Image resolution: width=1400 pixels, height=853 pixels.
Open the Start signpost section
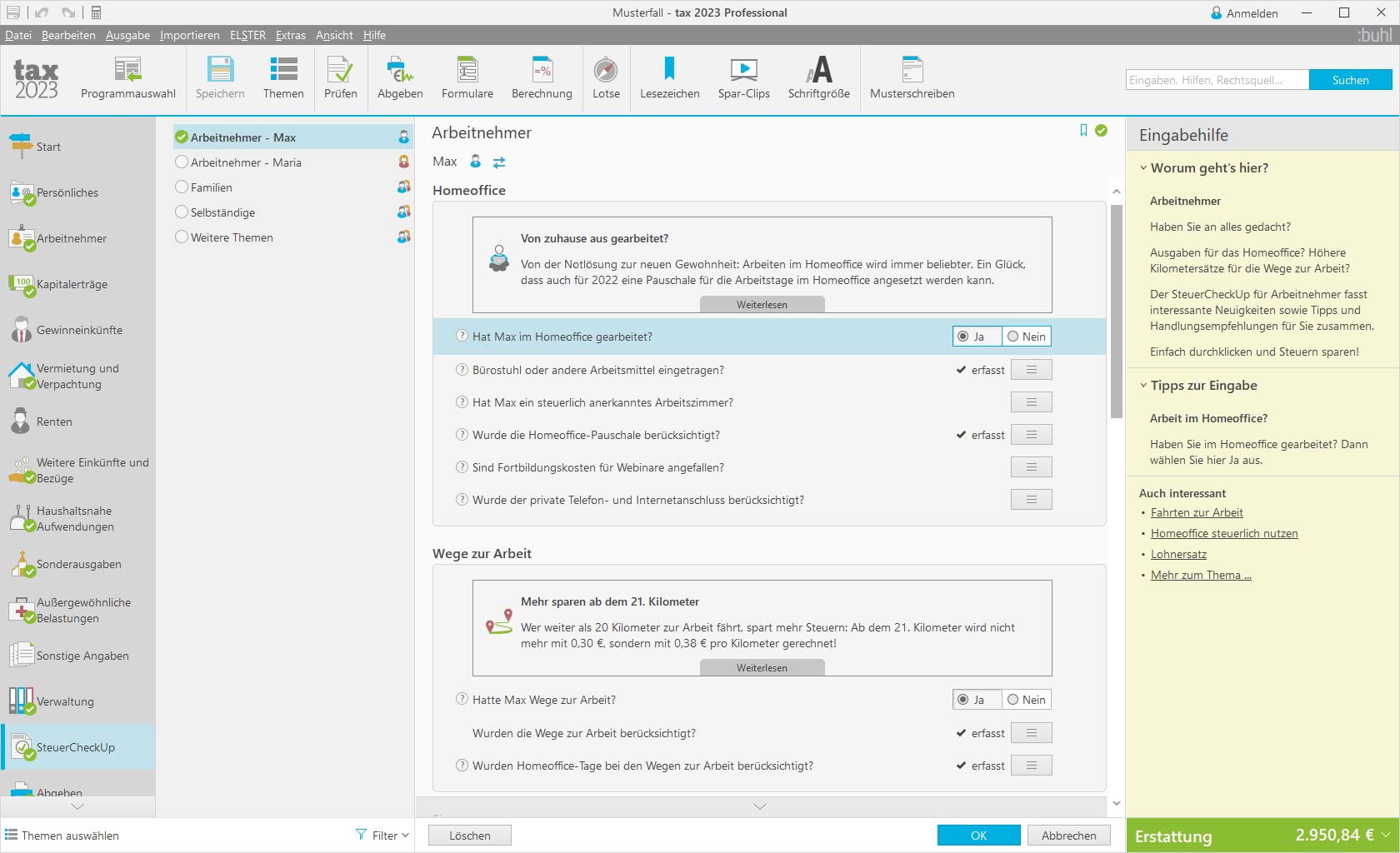[x=78, y=147]
